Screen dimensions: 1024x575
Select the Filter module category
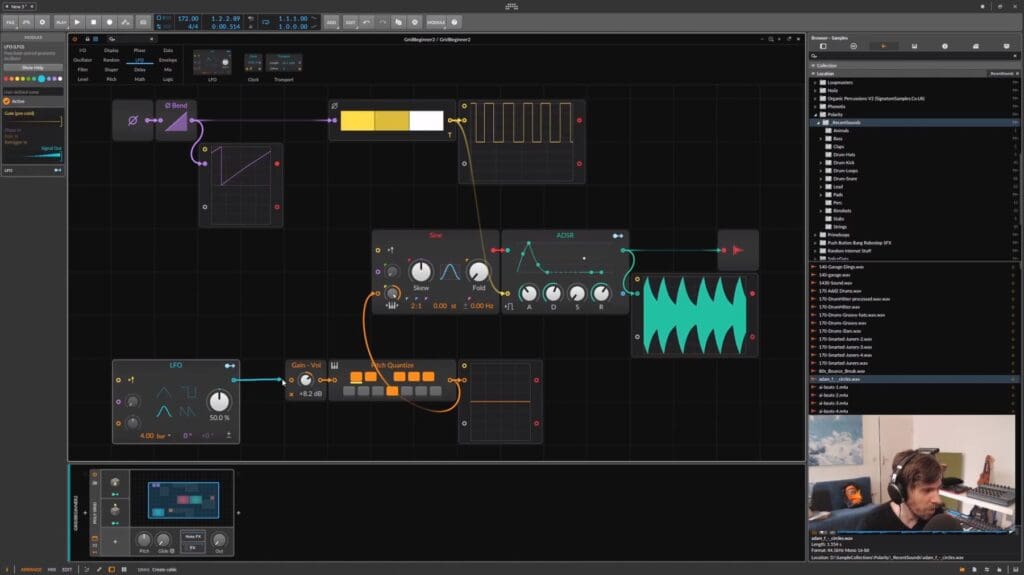(x=82, y=69)
